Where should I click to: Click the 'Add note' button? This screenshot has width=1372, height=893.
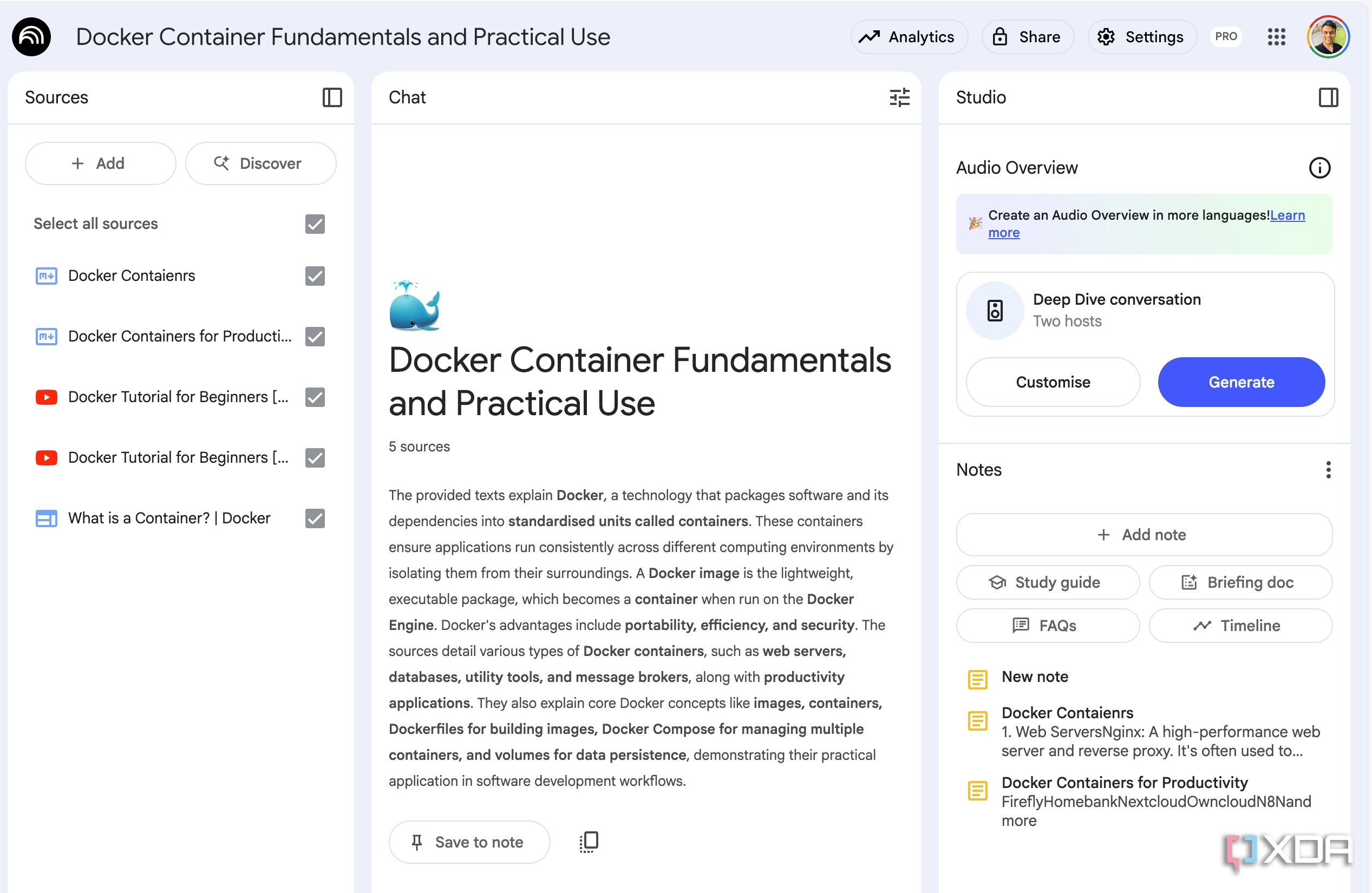pos(1144,535)
